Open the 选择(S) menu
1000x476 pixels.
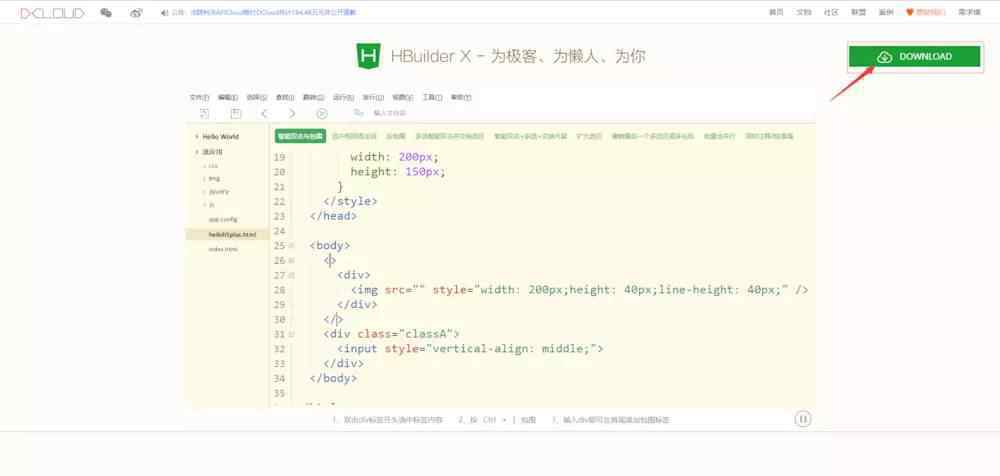tap(256, 98)
